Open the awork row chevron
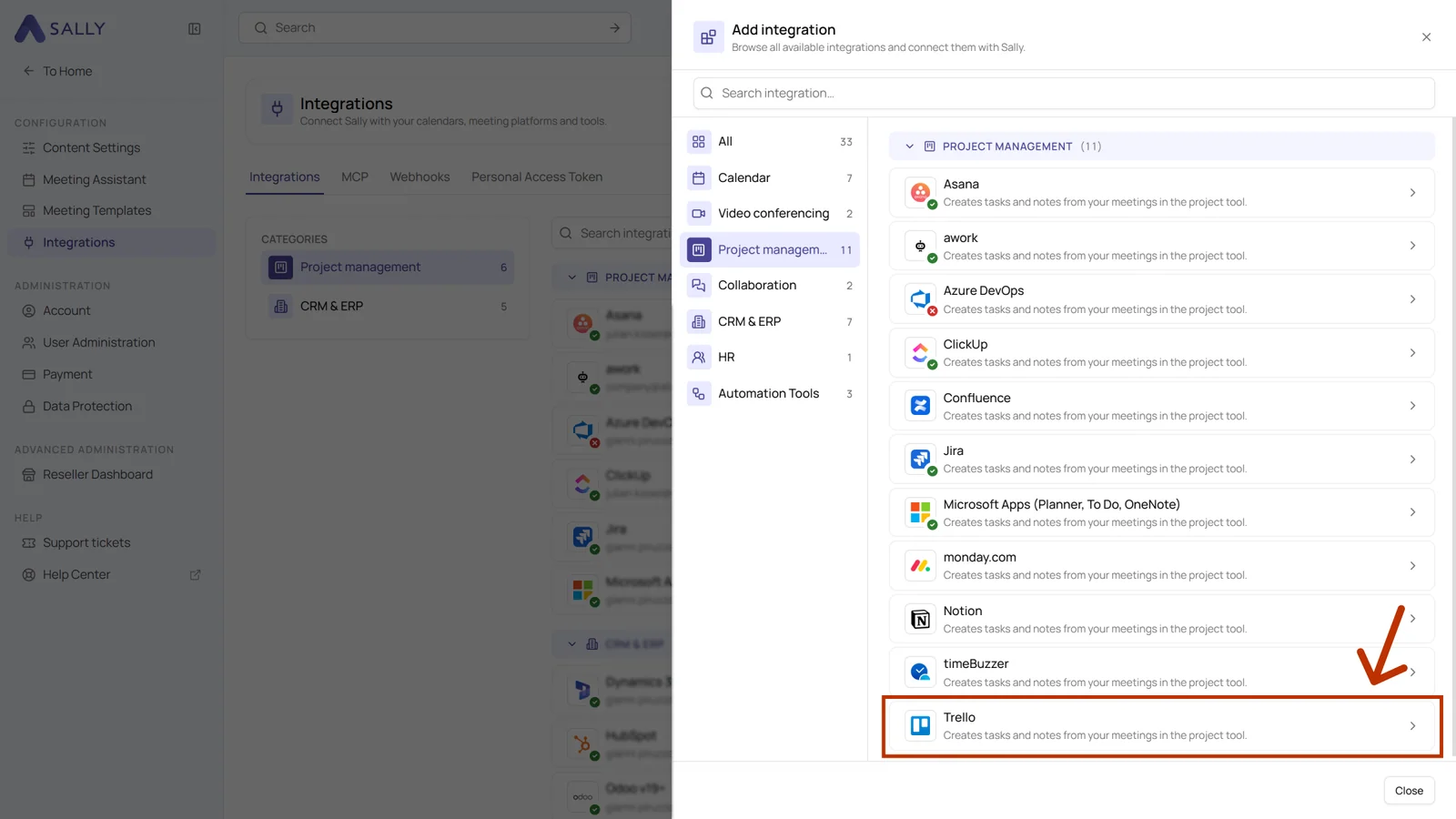1456x819 pixels. pos(1412,246)
